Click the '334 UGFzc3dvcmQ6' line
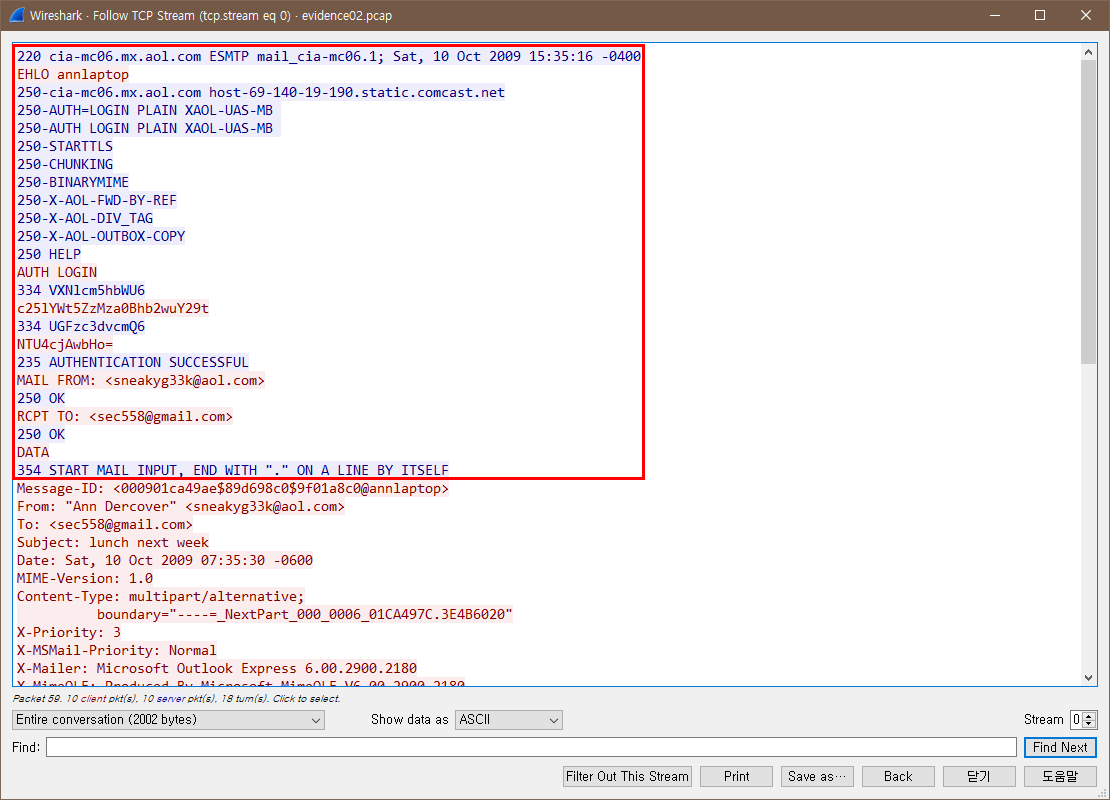Screen dimensions: 1110x800 coord(81,326)
